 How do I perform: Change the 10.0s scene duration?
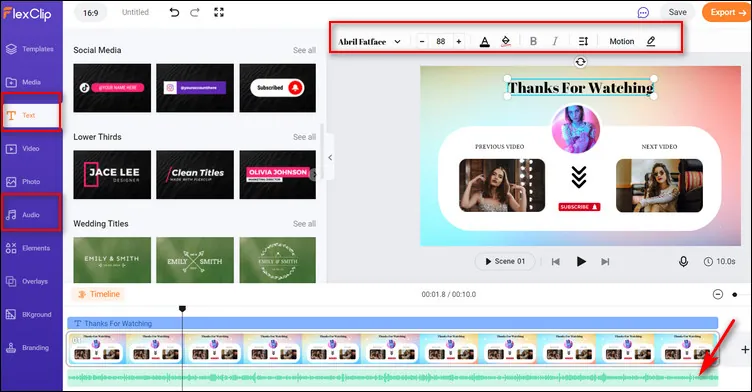(x=719, y=261)
